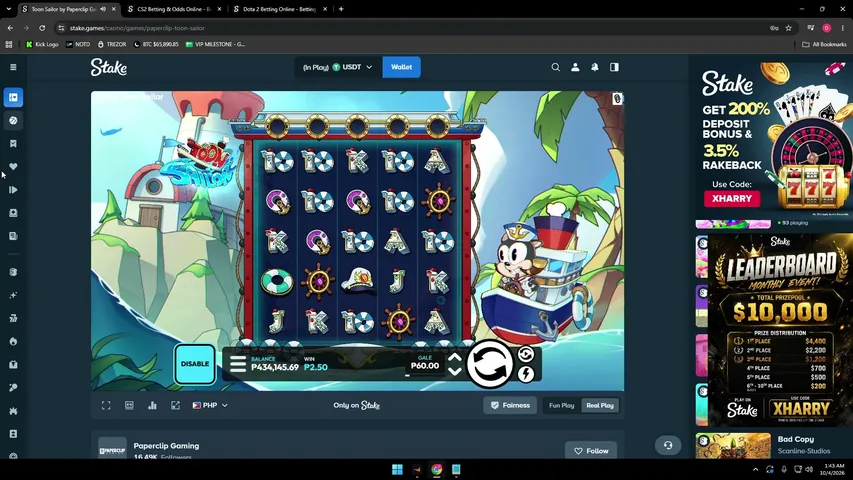Open the Kick Logo bookmark
Image resolution: width=853 pixels, height=480 pixels.
point(42,44)
